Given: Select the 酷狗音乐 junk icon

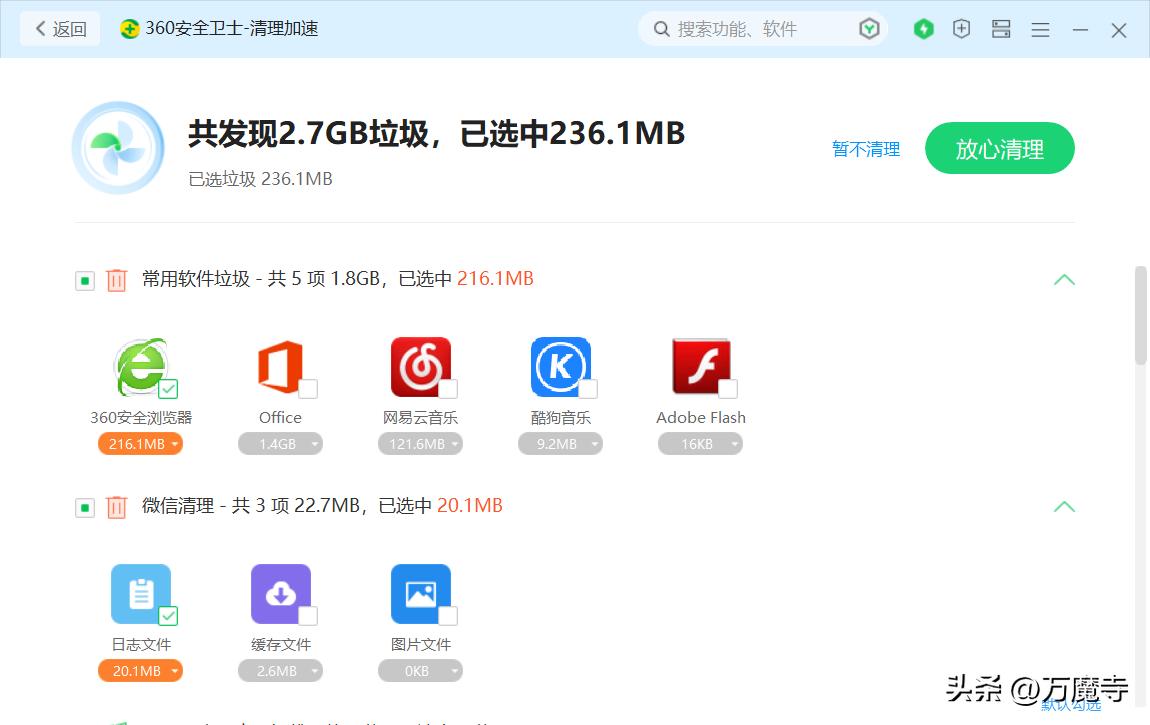Looking at the screenshot, I should click(x=560, y=366).
